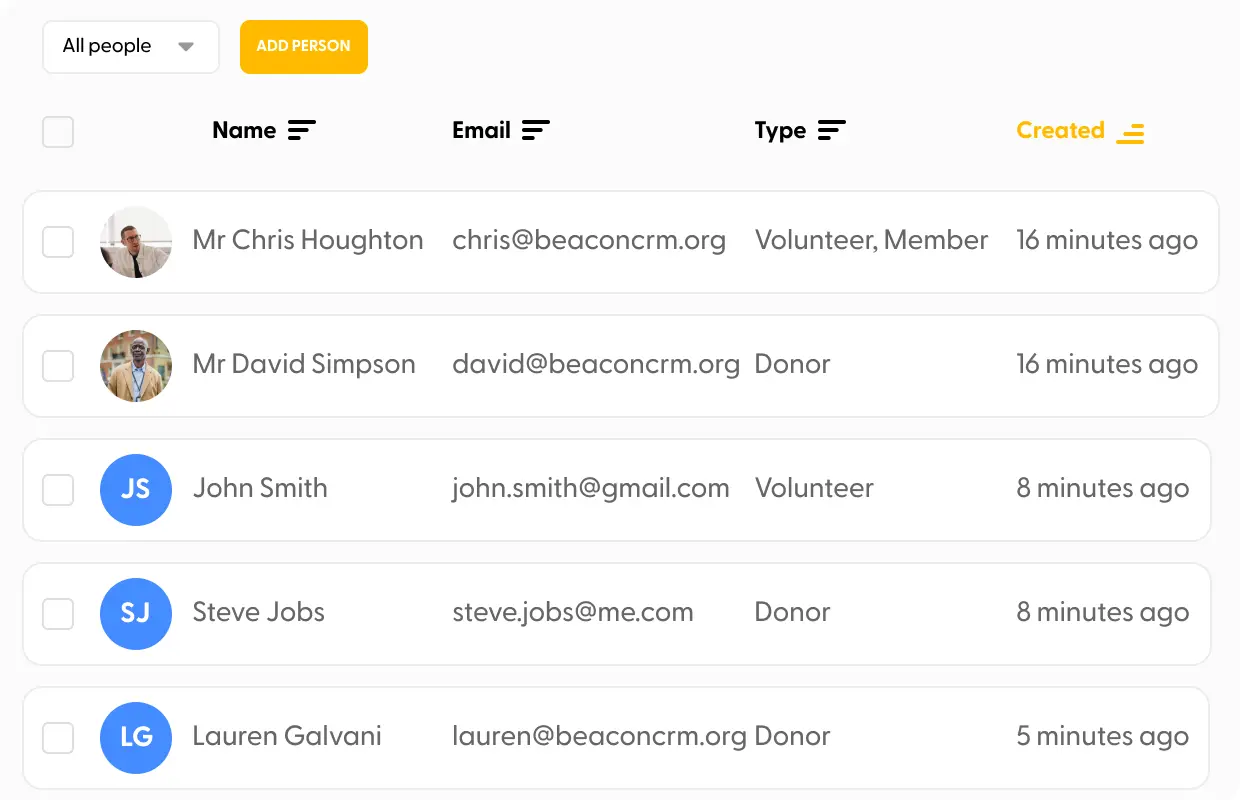Expand sorting options on the Created column

click(x=1130, y=132)
